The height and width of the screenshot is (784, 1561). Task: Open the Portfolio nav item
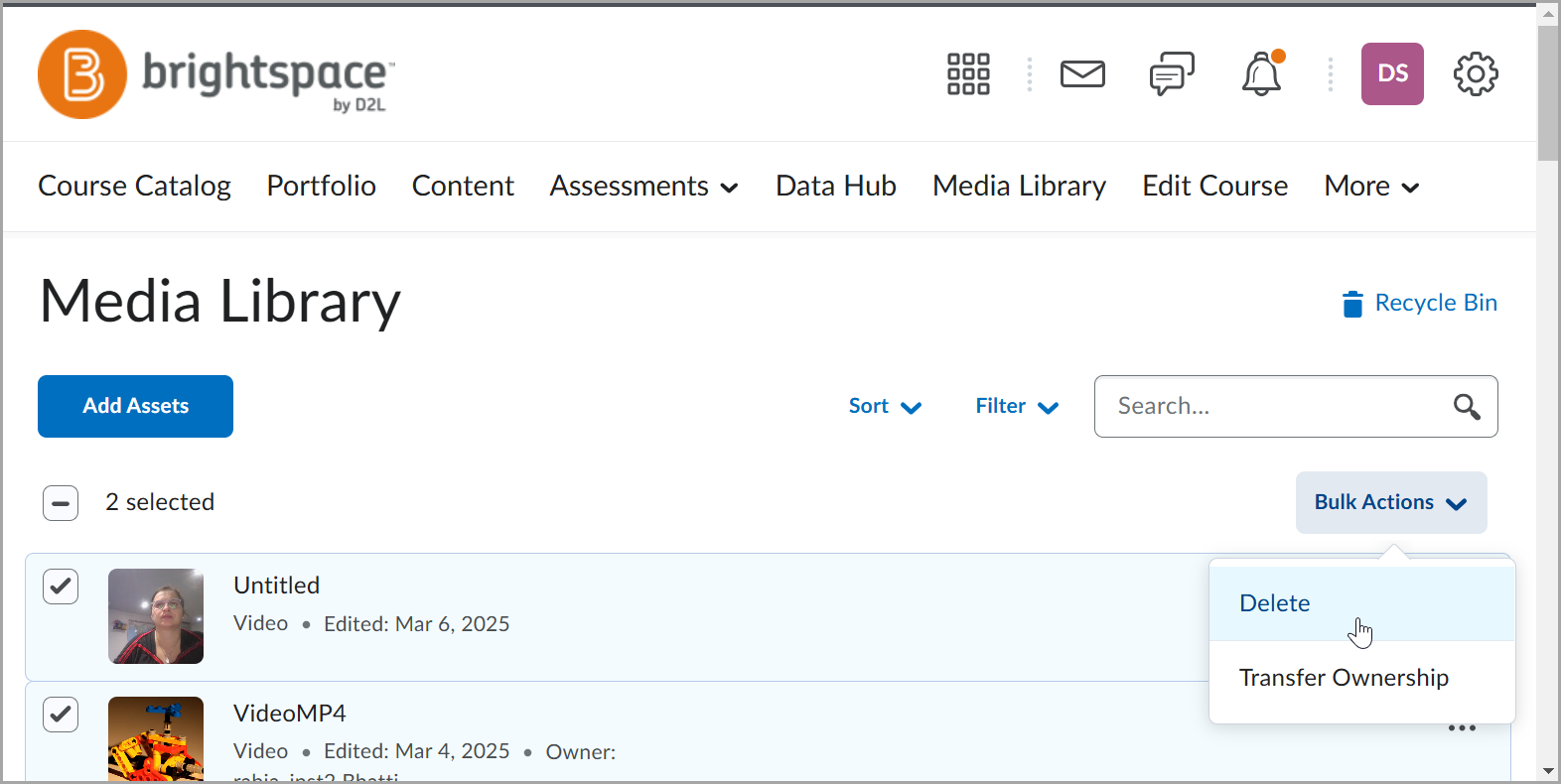point(321,187)
